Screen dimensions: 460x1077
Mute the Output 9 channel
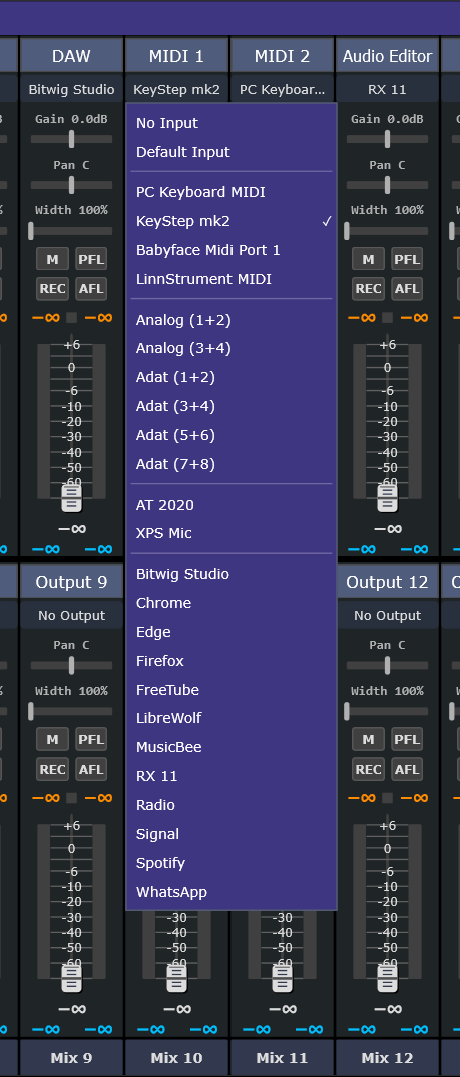click(x=52, y=739)
